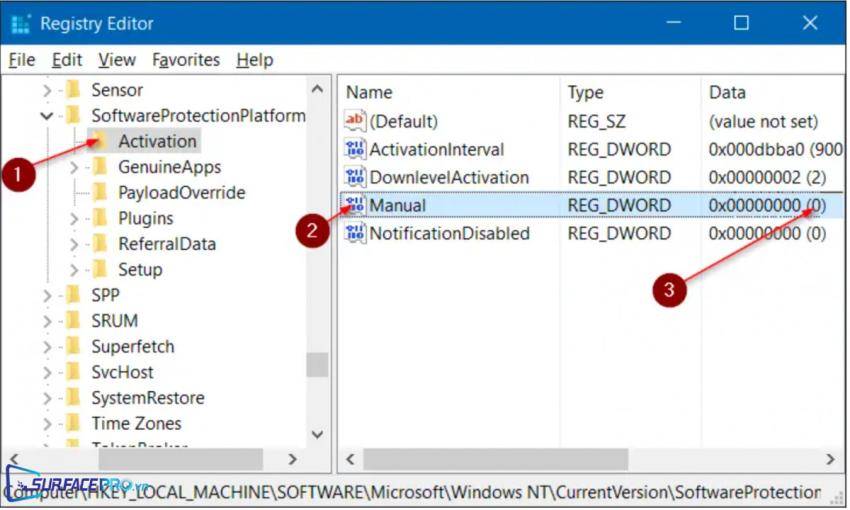Expand the ReferralData tree node

pyautogui.click(x=74, y=244)
